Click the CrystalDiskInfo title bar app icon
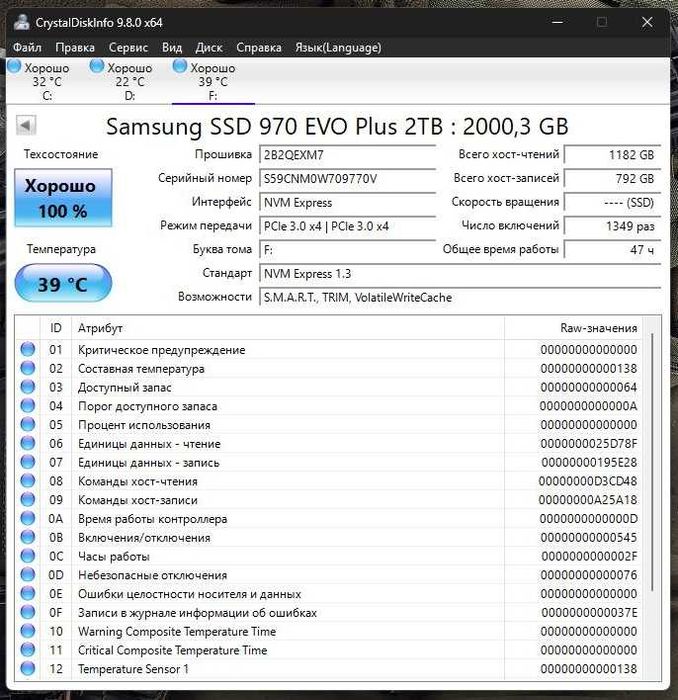The height and width of the screenshot is (700, 678). click(21, 22)
